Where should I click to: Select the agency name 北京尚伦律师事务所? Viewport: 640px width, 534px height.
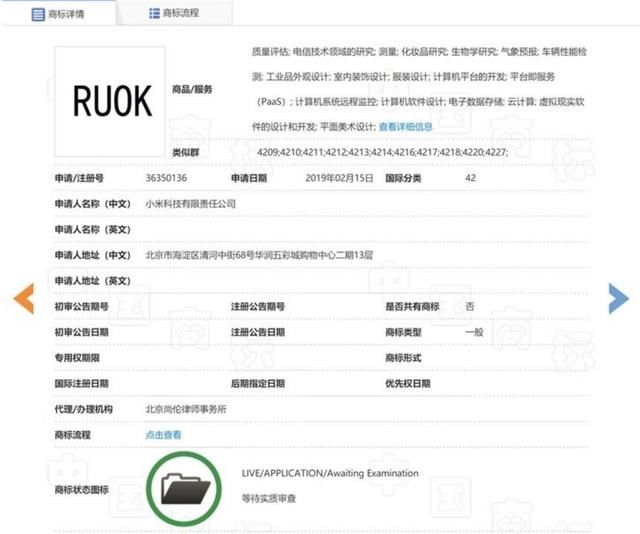click(186, 409)
